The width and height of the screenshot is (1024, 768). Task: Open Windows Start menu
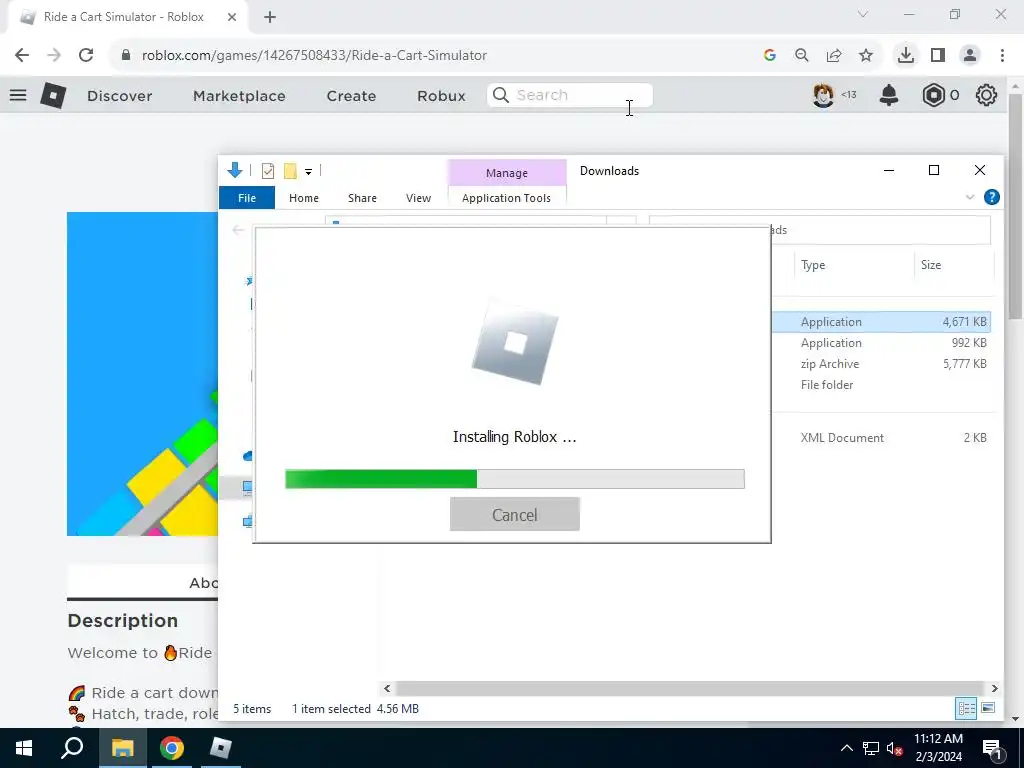(x=24, y=748)
